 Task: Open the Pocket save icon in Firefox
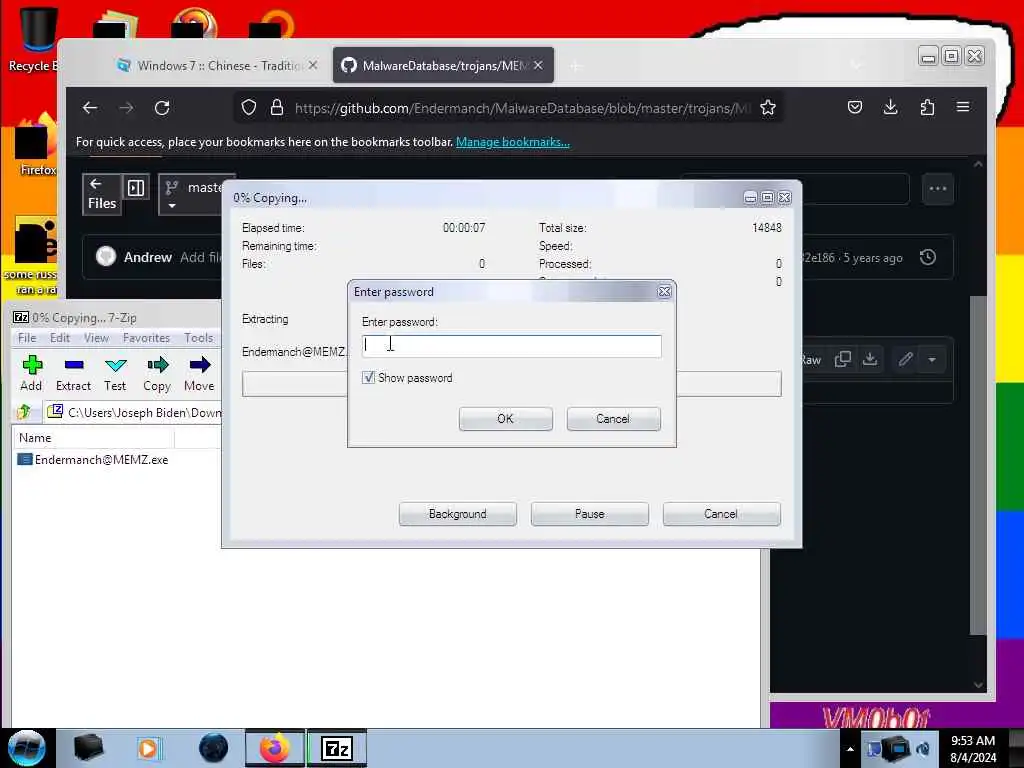(855, 108)
